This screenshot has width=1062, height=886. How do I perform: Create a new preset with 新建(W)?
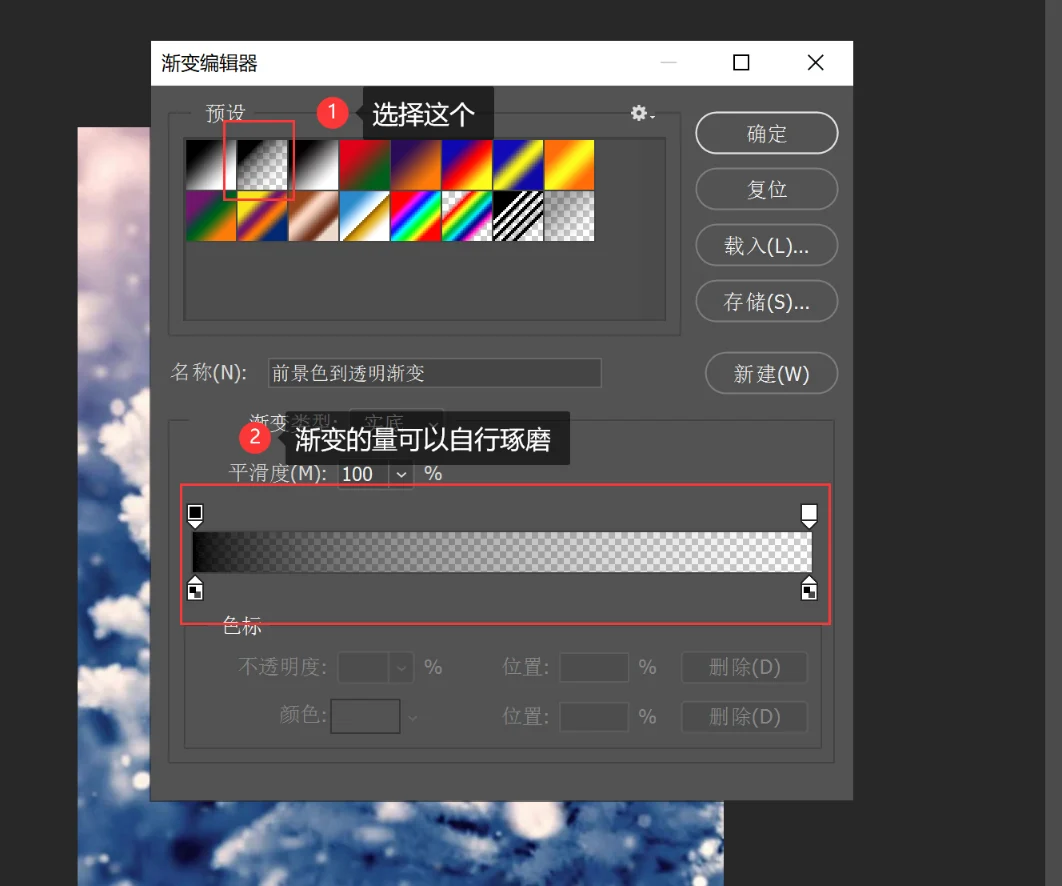[770, 373]
